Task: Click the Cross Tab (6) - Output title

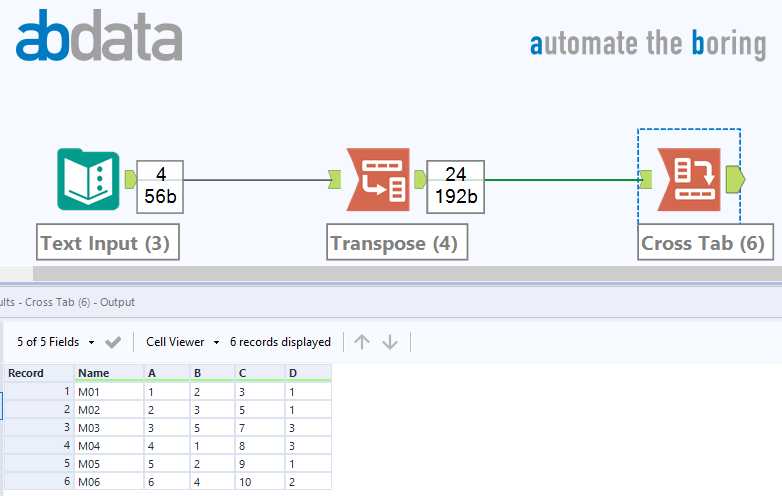Action: pos(79,302)
